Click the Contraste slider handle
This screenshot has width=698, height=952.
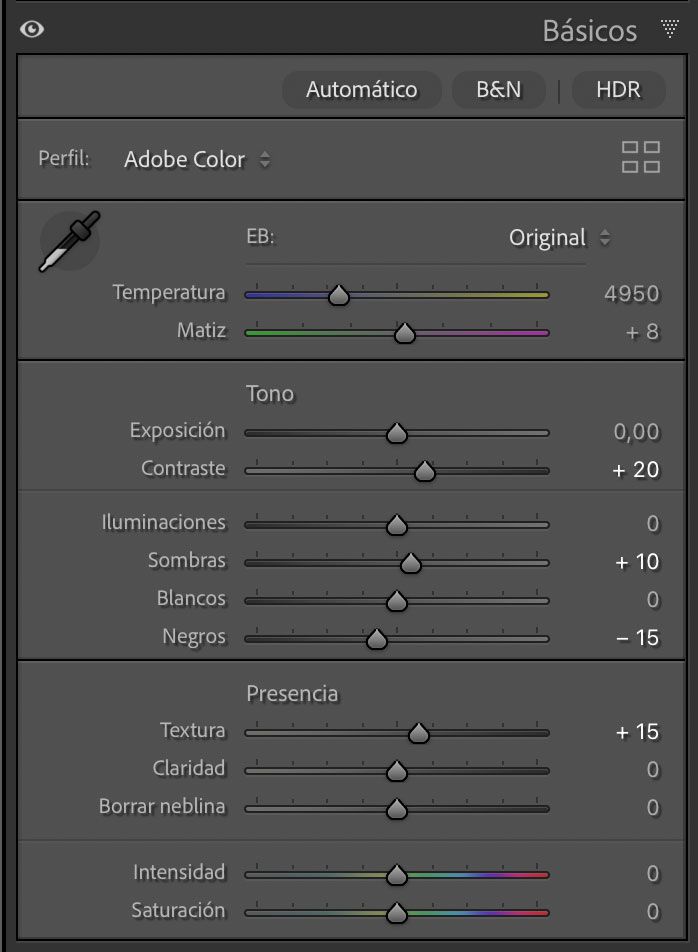[x=424, y=471]
